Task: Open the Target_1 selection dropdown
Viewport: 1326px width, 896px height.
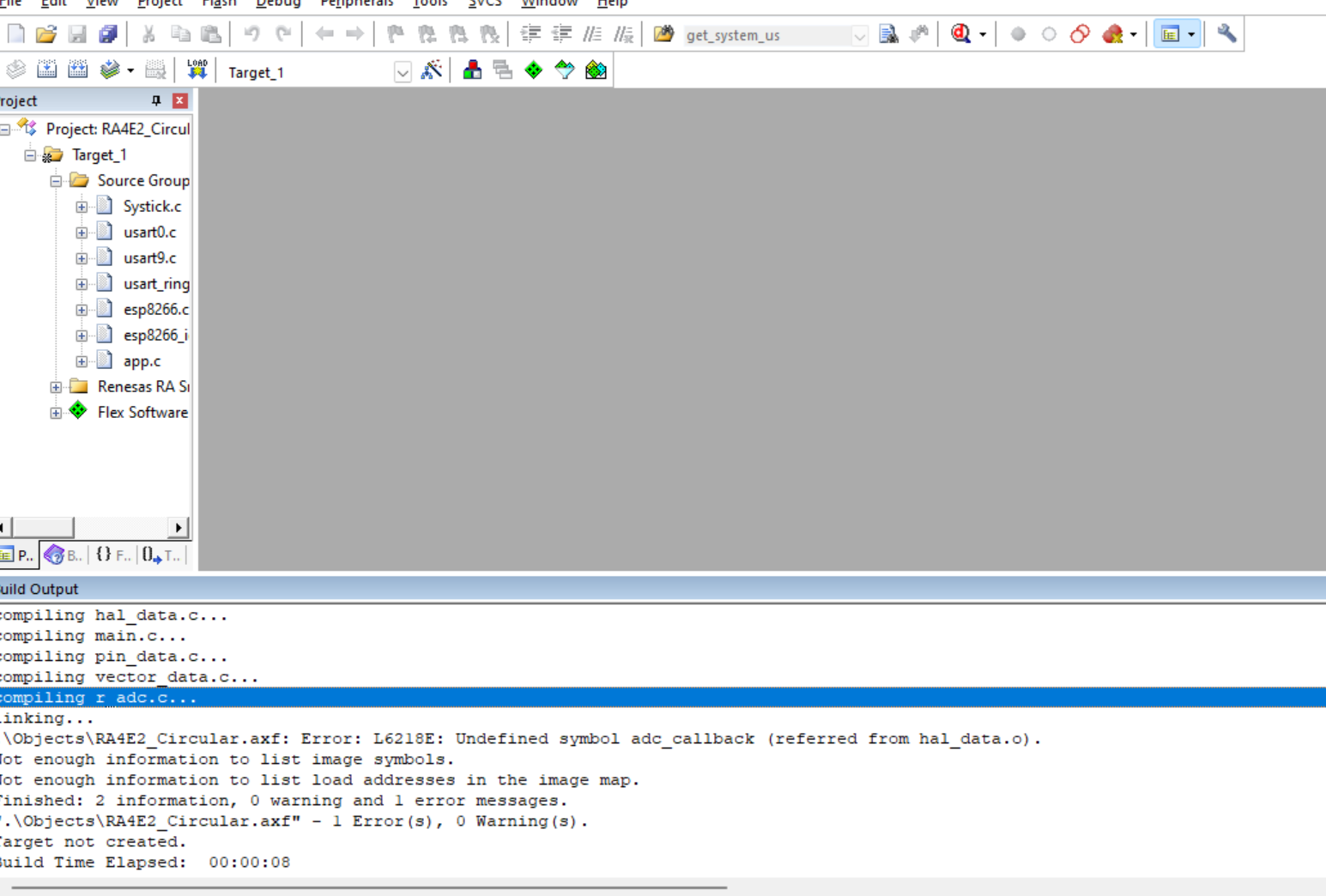Action: 403,72
